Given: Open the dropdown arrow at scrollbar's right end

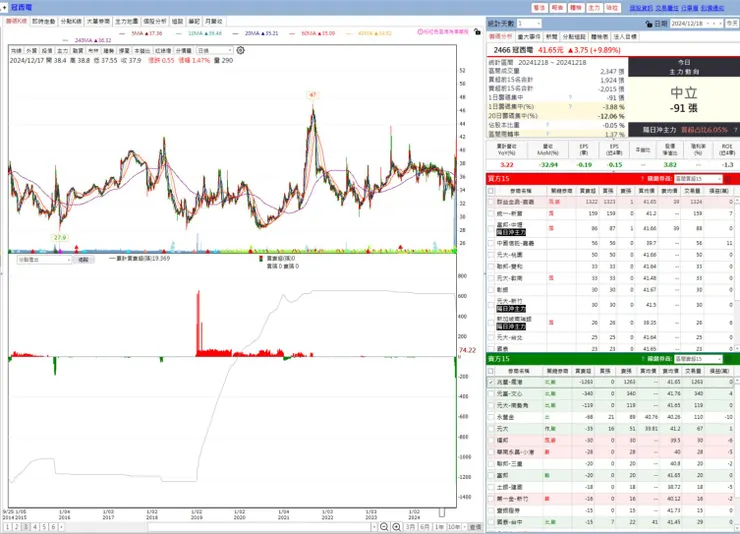Looking at the screenshot, I should pos(374,527).
